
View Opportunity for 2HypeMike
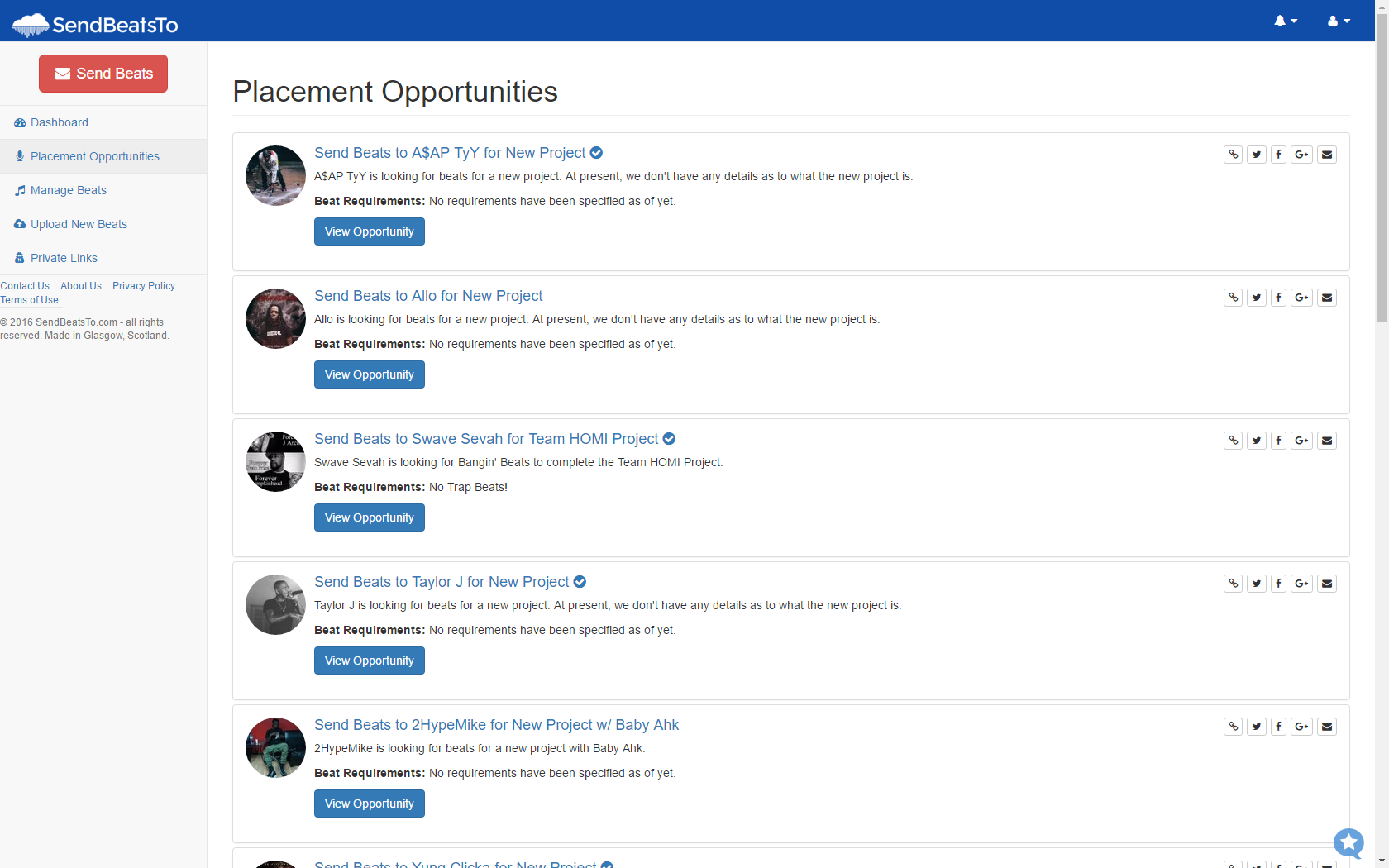coord(370,804)
